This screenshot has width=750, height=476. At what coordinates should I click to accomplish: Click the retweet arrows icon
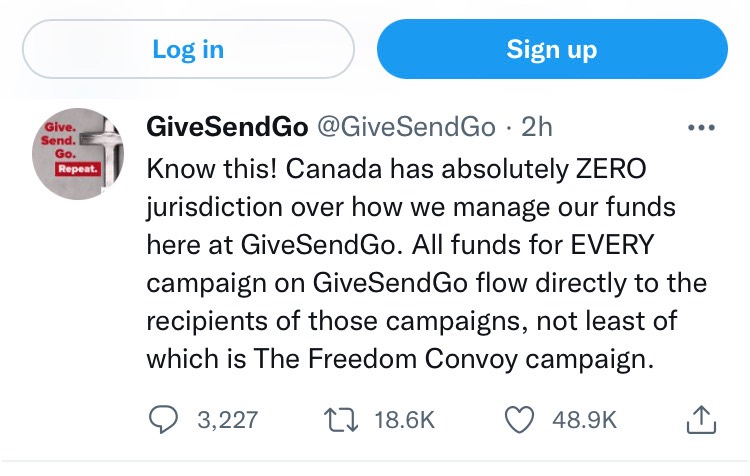point(341,420)
